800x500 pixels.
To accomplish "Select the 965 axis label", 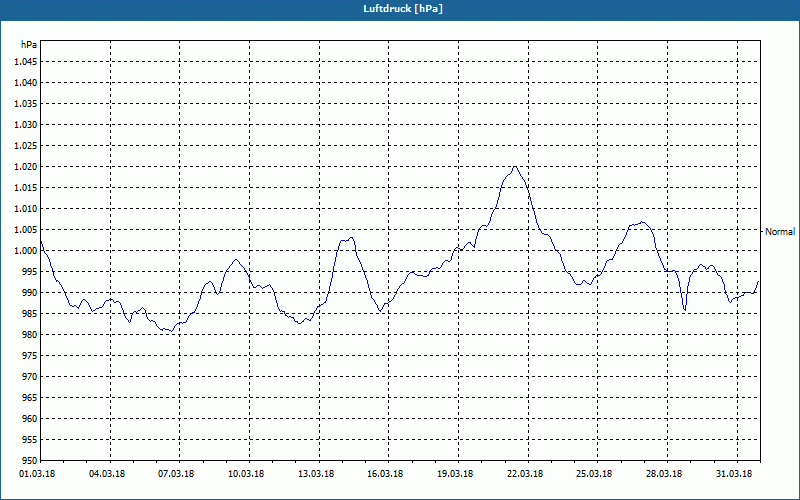I will [x=30, y=397].
